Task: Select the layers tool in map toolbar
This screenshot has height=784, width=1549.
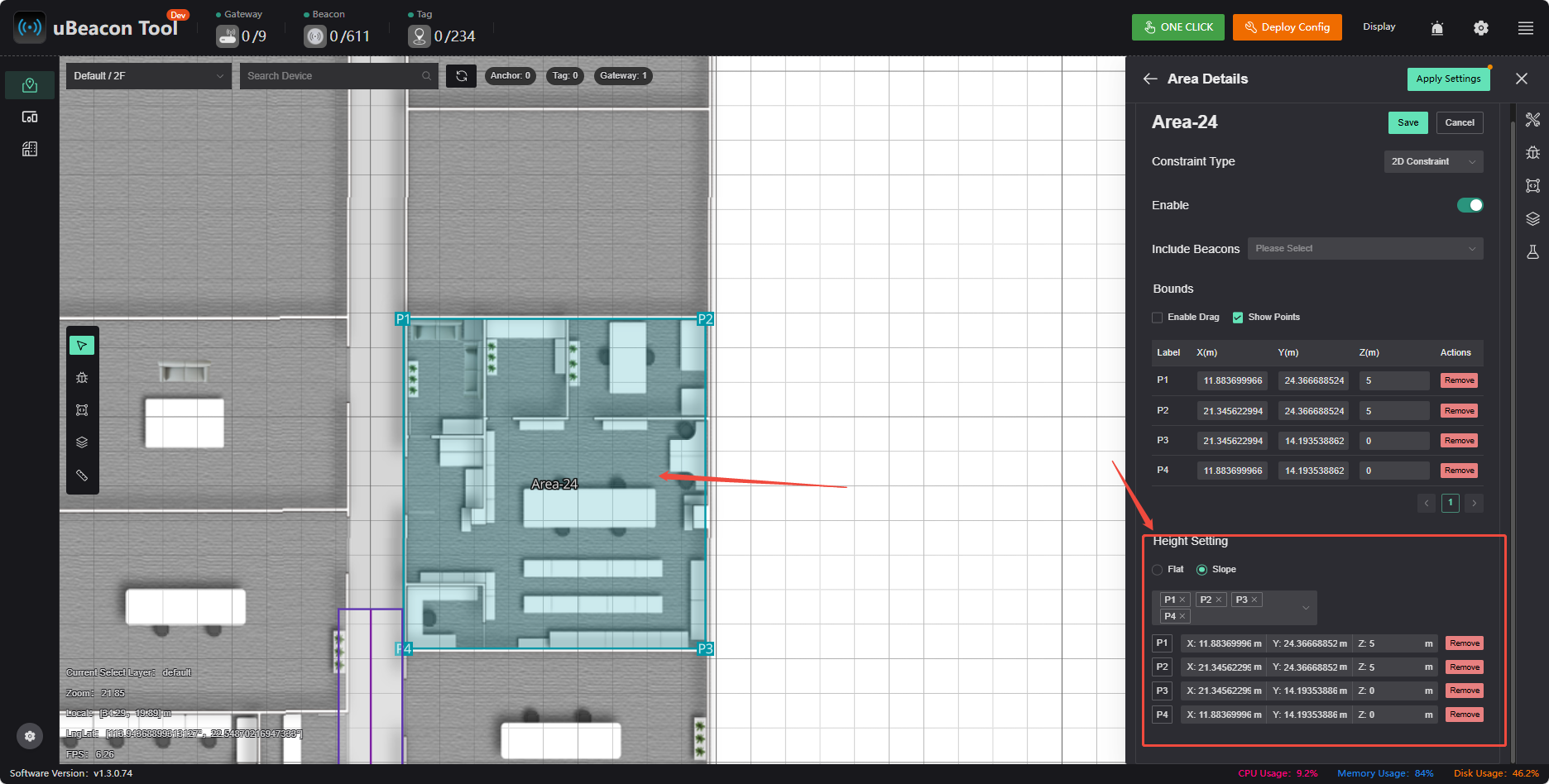Action: (82, 442)
